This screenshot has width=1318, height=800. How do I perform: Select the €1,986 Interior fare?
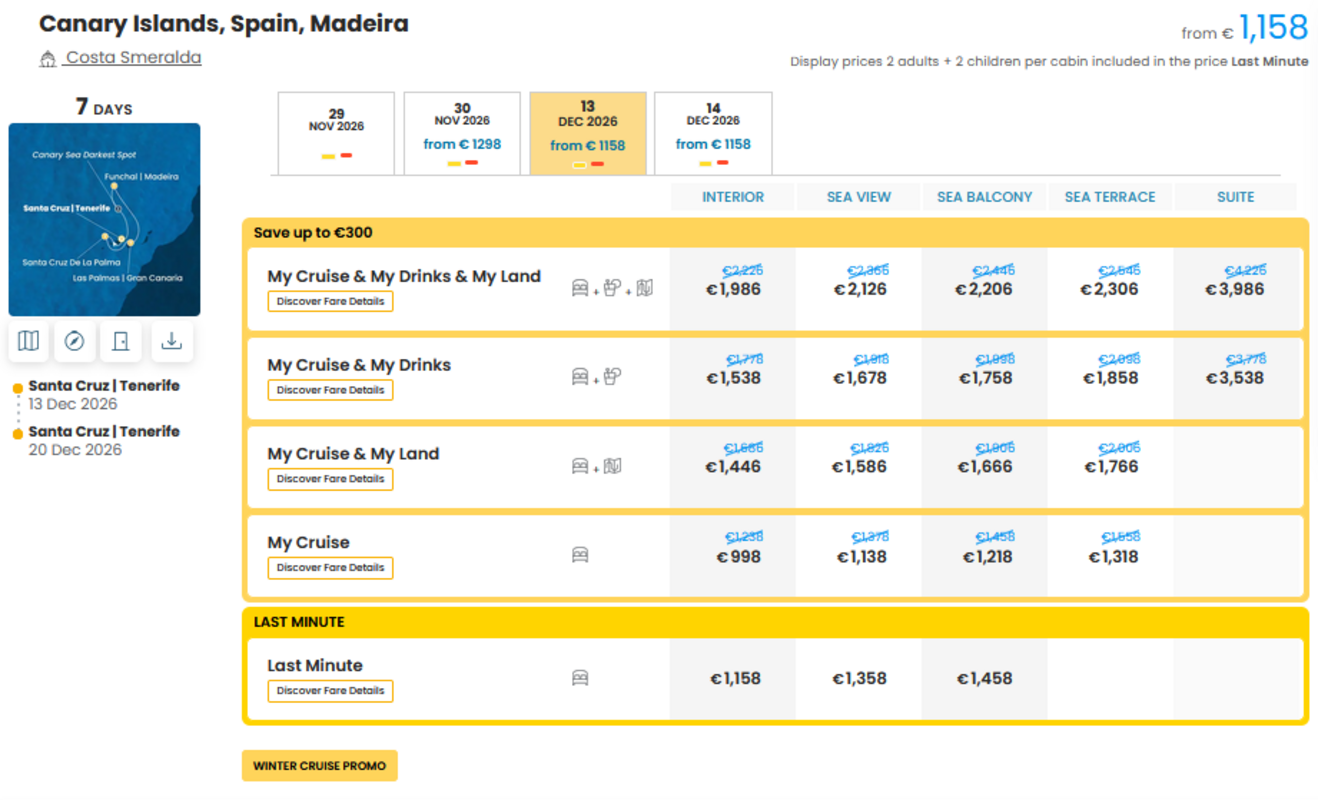point(733,289)
